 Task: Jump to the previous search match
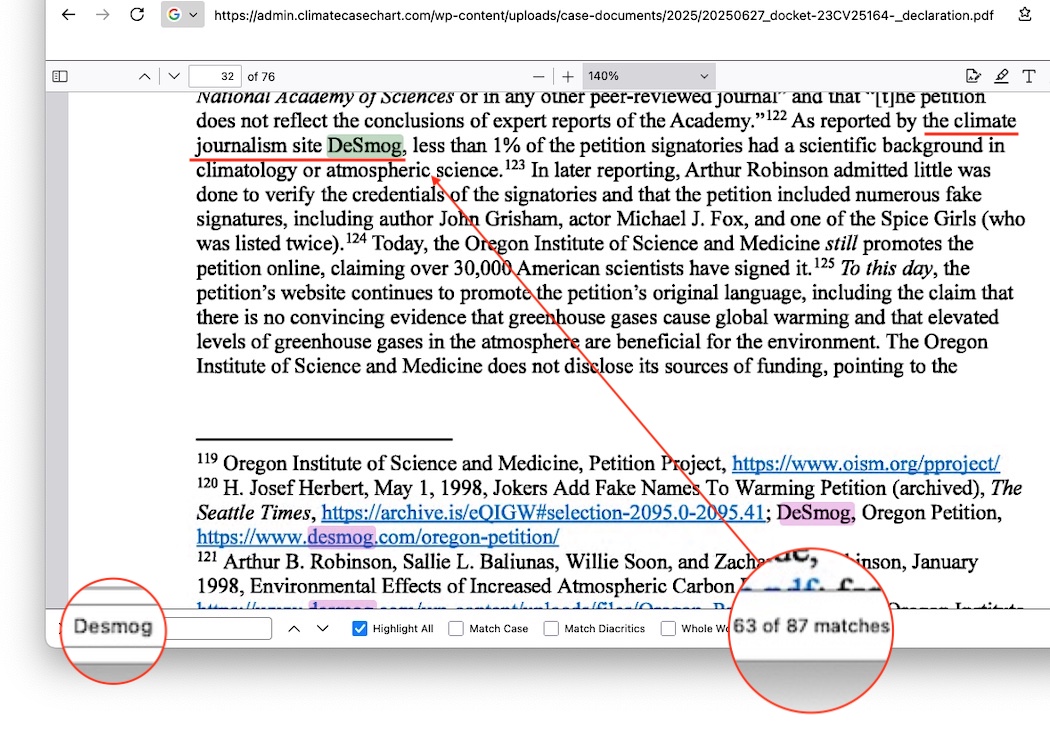click(x=293, y=629)
